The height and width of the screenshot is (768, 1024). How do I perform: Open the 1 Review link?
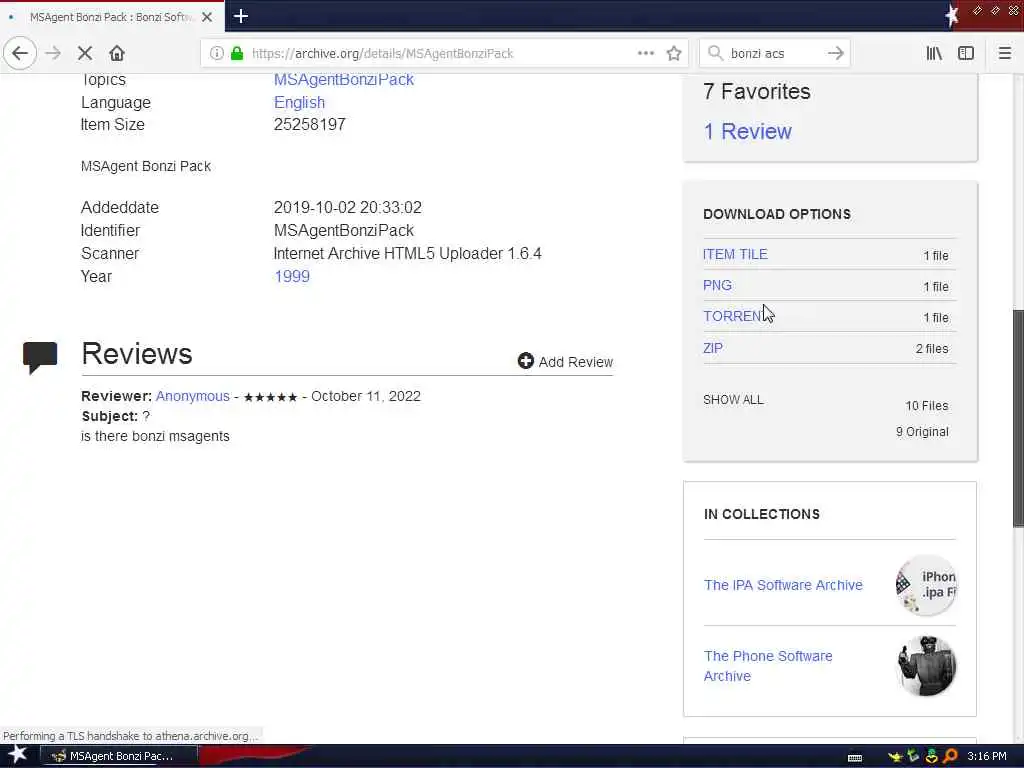coord(747,131)
